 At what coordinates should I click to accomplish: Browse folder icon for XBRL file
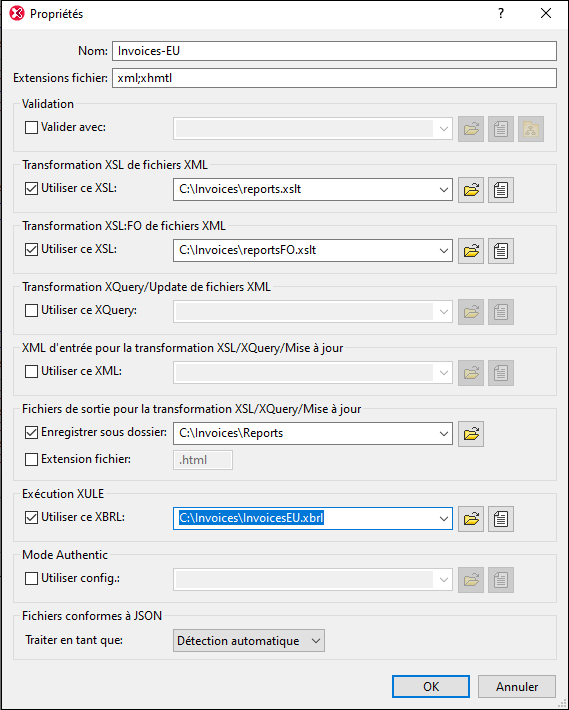pos(471,518)
